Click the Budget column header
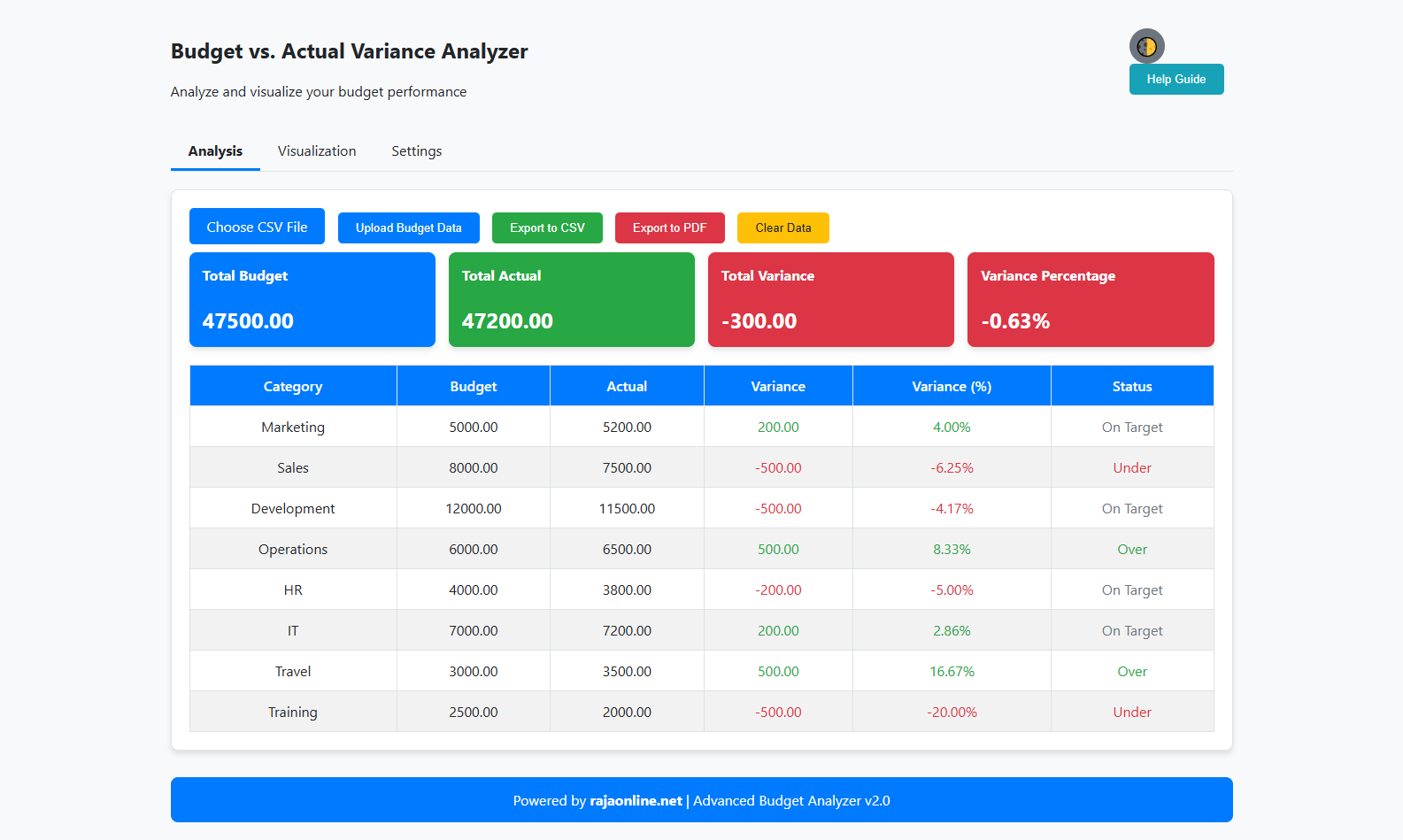The height and width of the screenshot is (840, 1403). coord(473,387)
